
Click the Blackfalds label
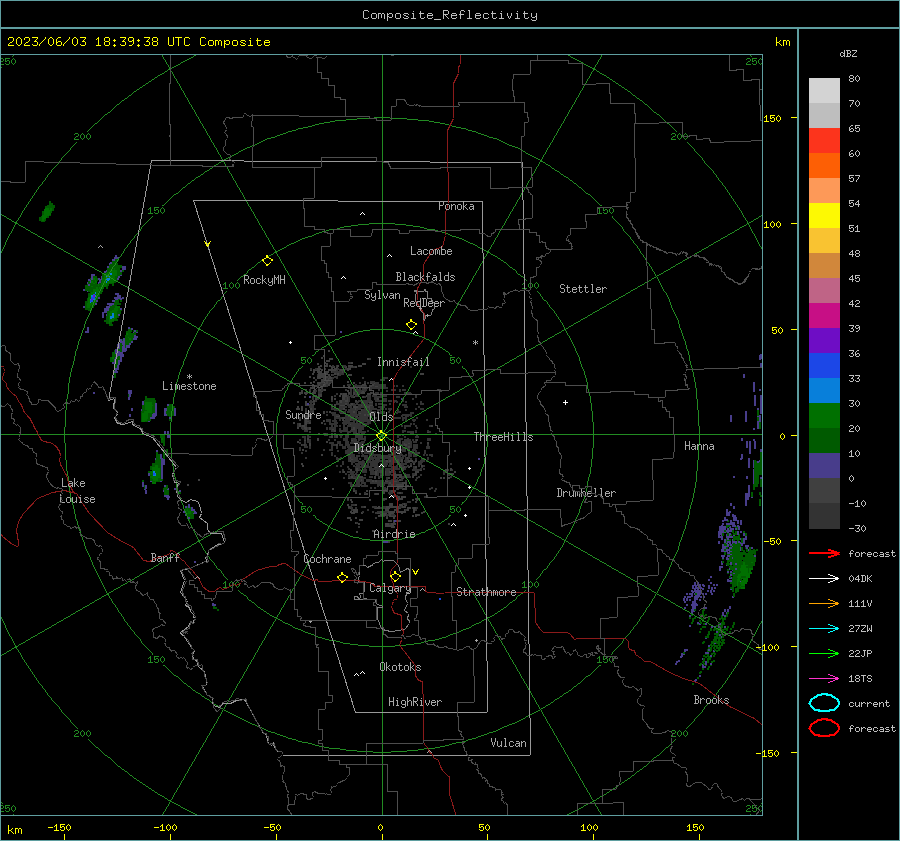click(x=425, y=277)
